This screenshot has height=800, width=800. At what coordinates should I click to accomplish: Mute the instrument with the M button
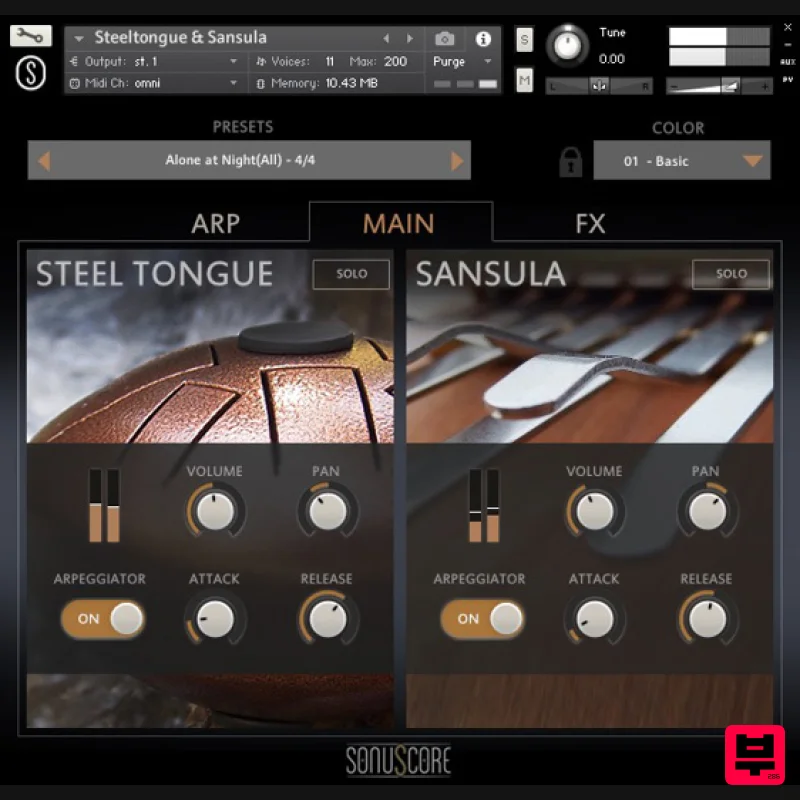pos(524,80)
